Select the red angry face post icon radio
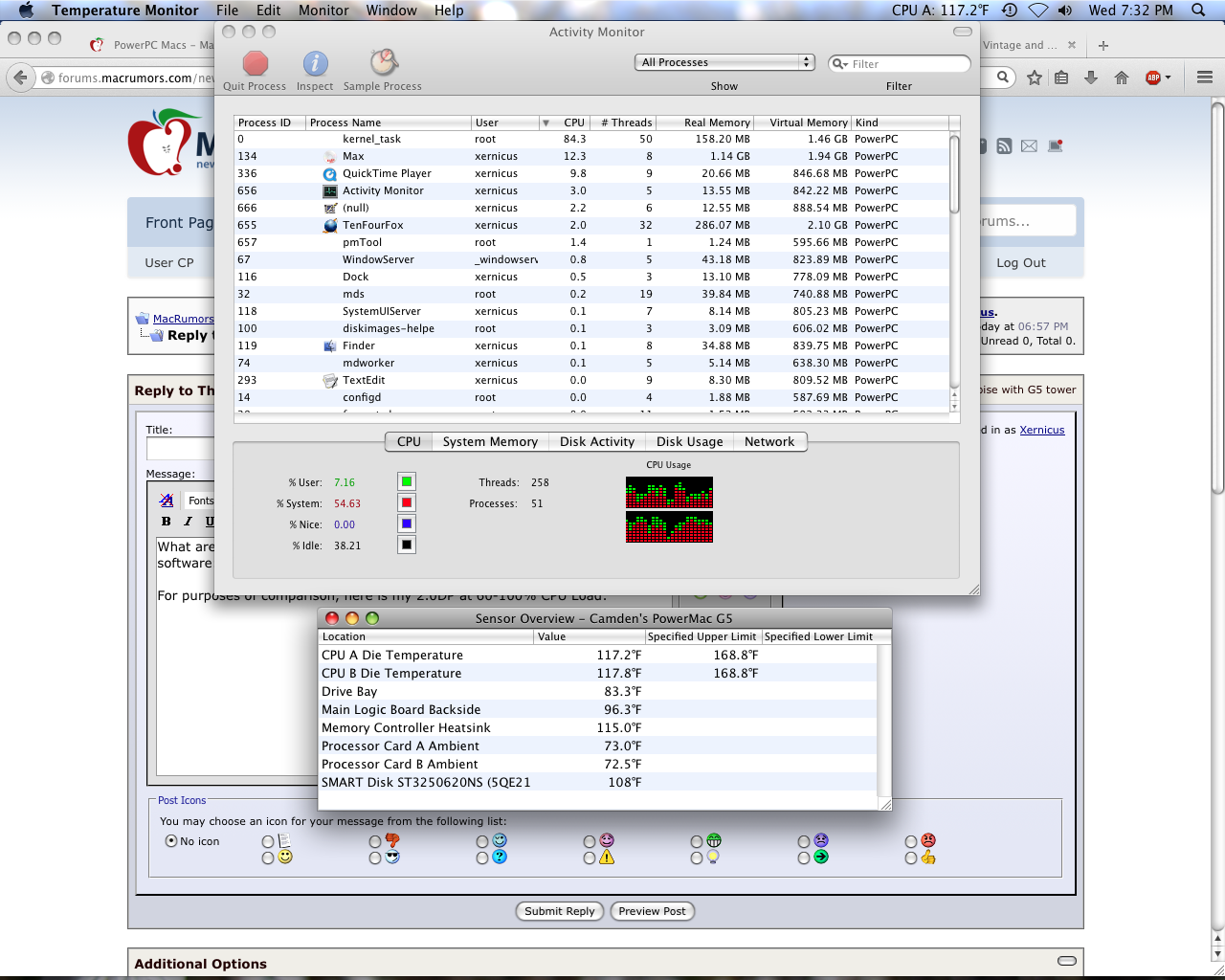This screenshot has height=980, width=1225. coord(911,841)
